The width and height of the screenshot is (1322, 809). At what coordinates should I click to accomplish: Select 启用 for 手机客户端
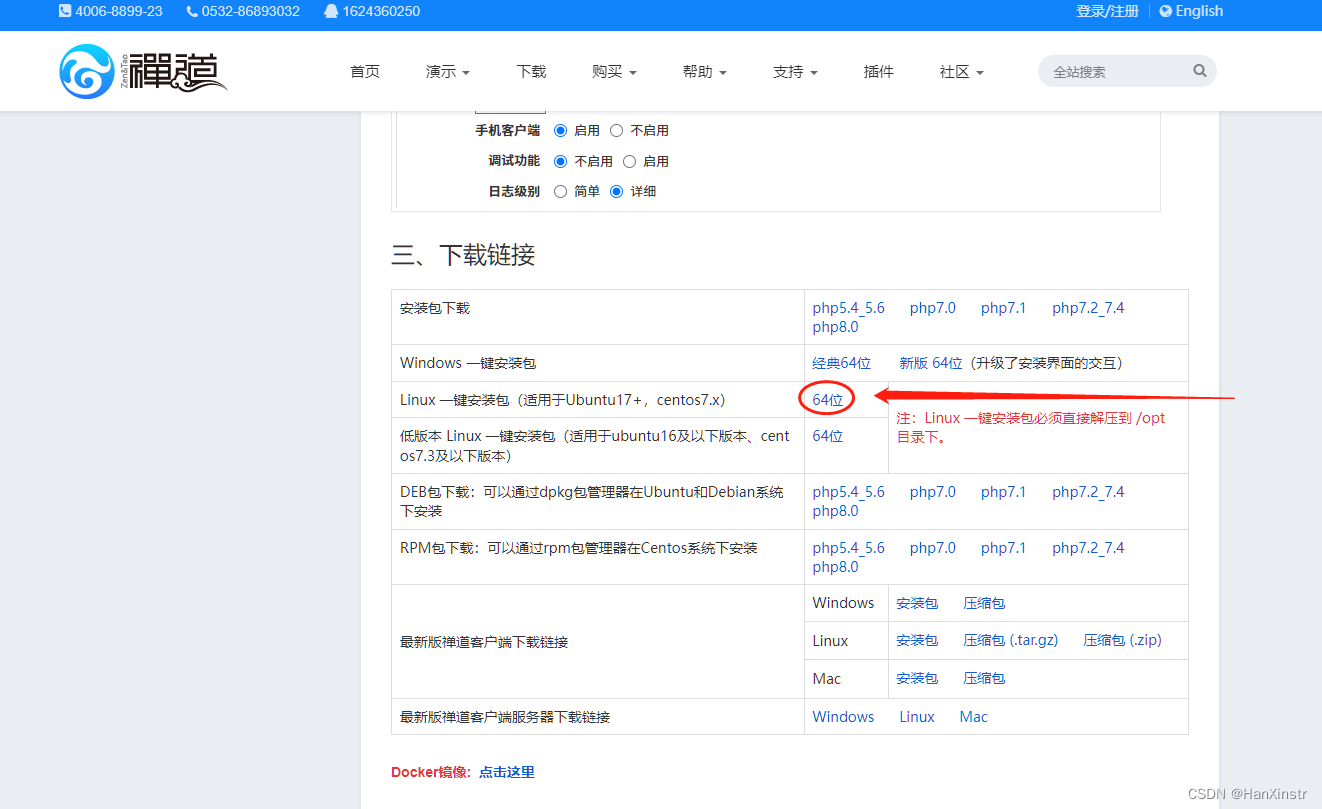(x=560, y=130)
